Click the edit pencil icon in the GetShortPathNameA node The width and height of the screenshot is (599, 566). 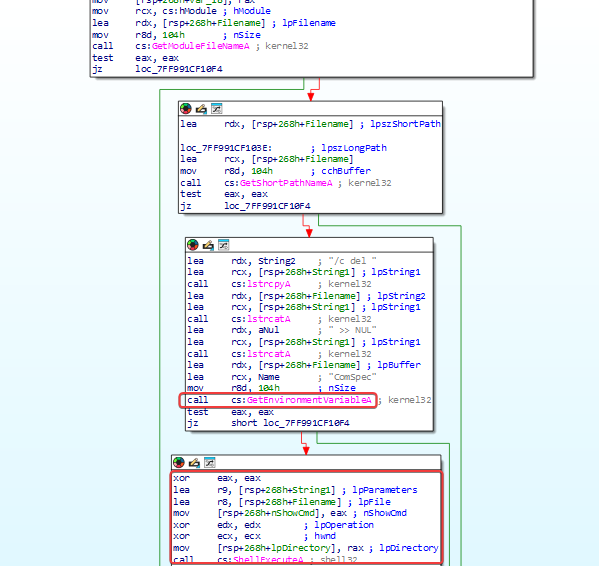tap(201, 109)
